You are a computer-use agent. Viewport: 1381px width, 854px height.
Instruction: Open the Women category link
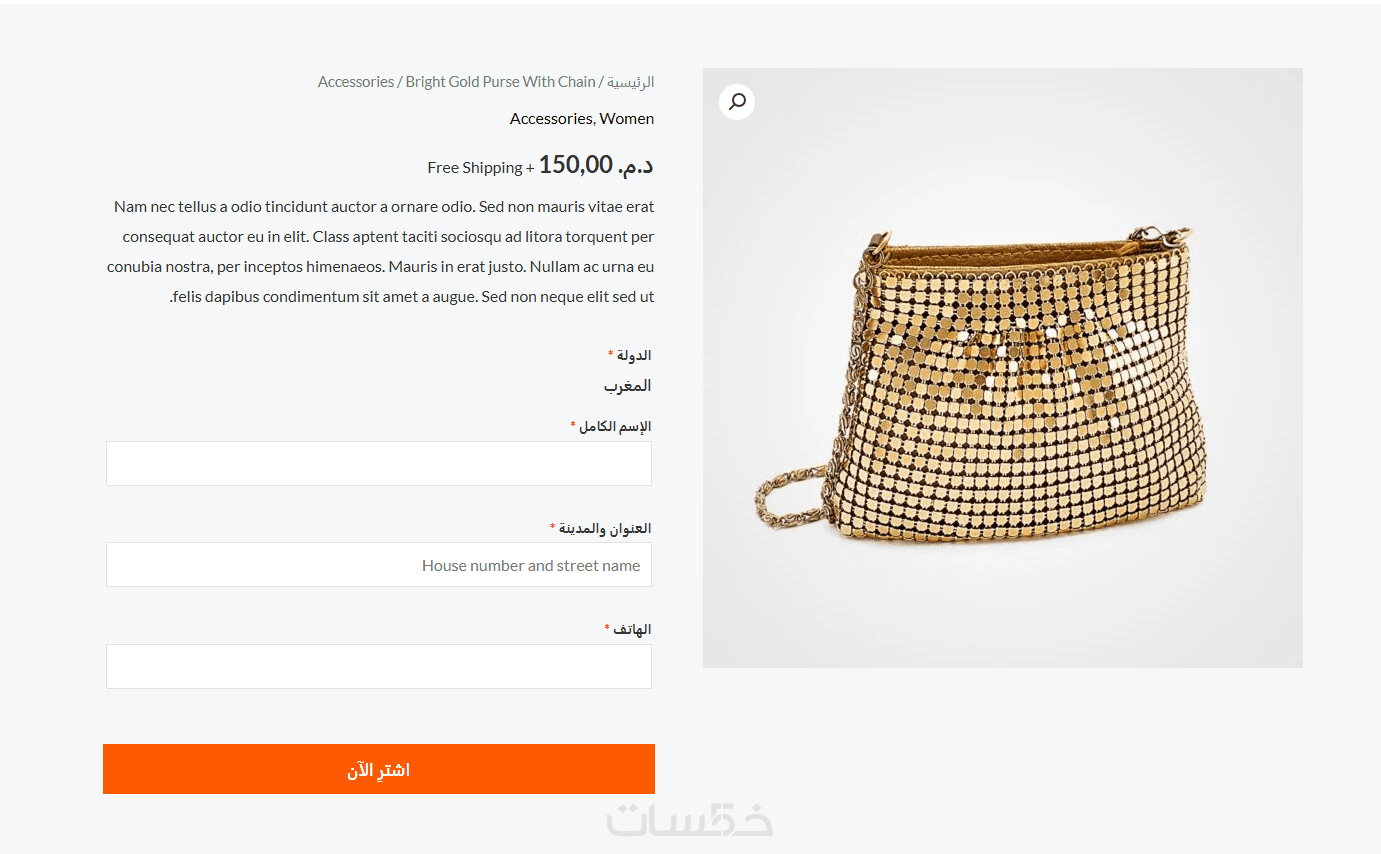(x=627, y=119)
